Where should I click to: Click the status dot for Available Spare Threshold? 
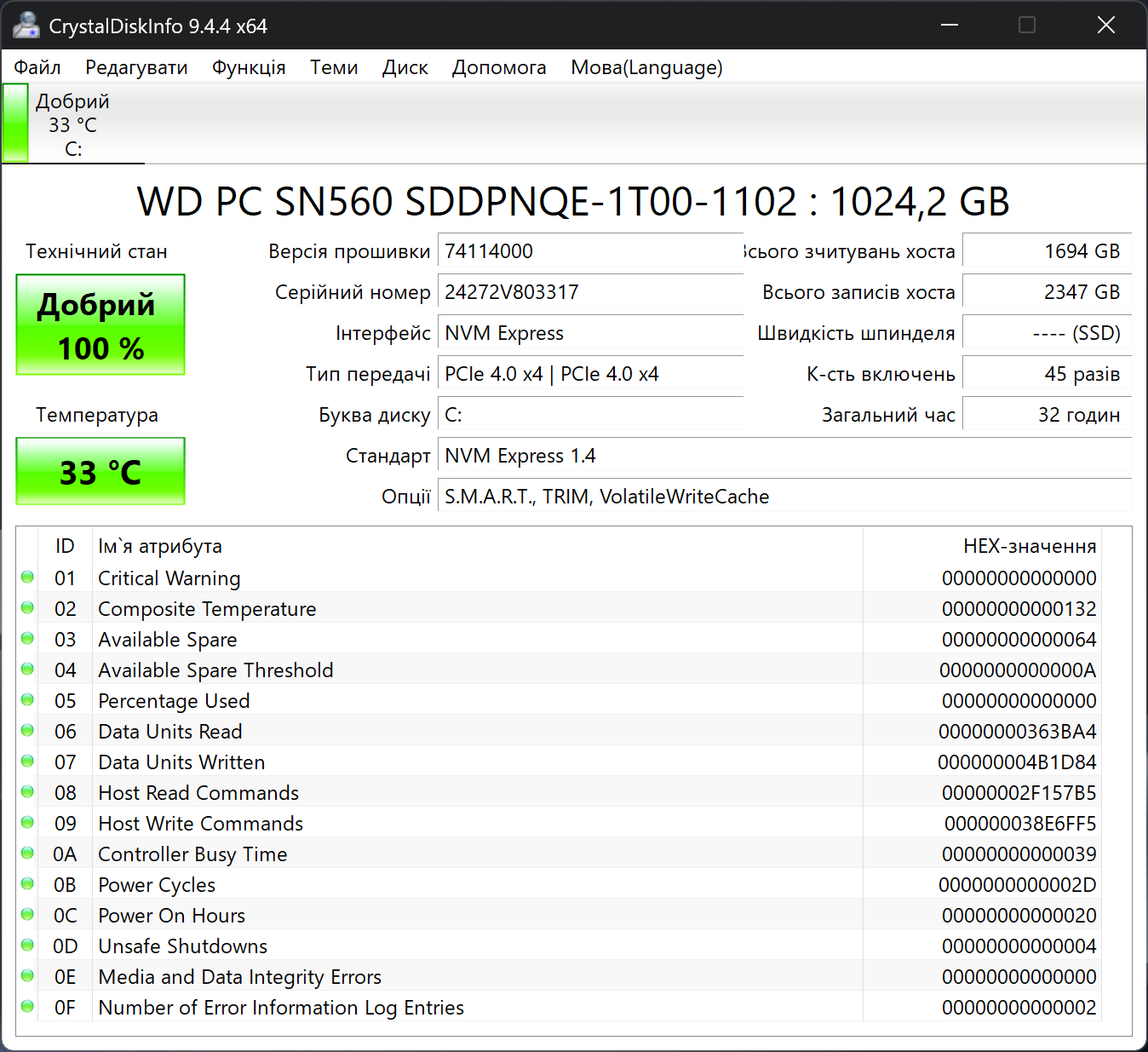[27, 670]
